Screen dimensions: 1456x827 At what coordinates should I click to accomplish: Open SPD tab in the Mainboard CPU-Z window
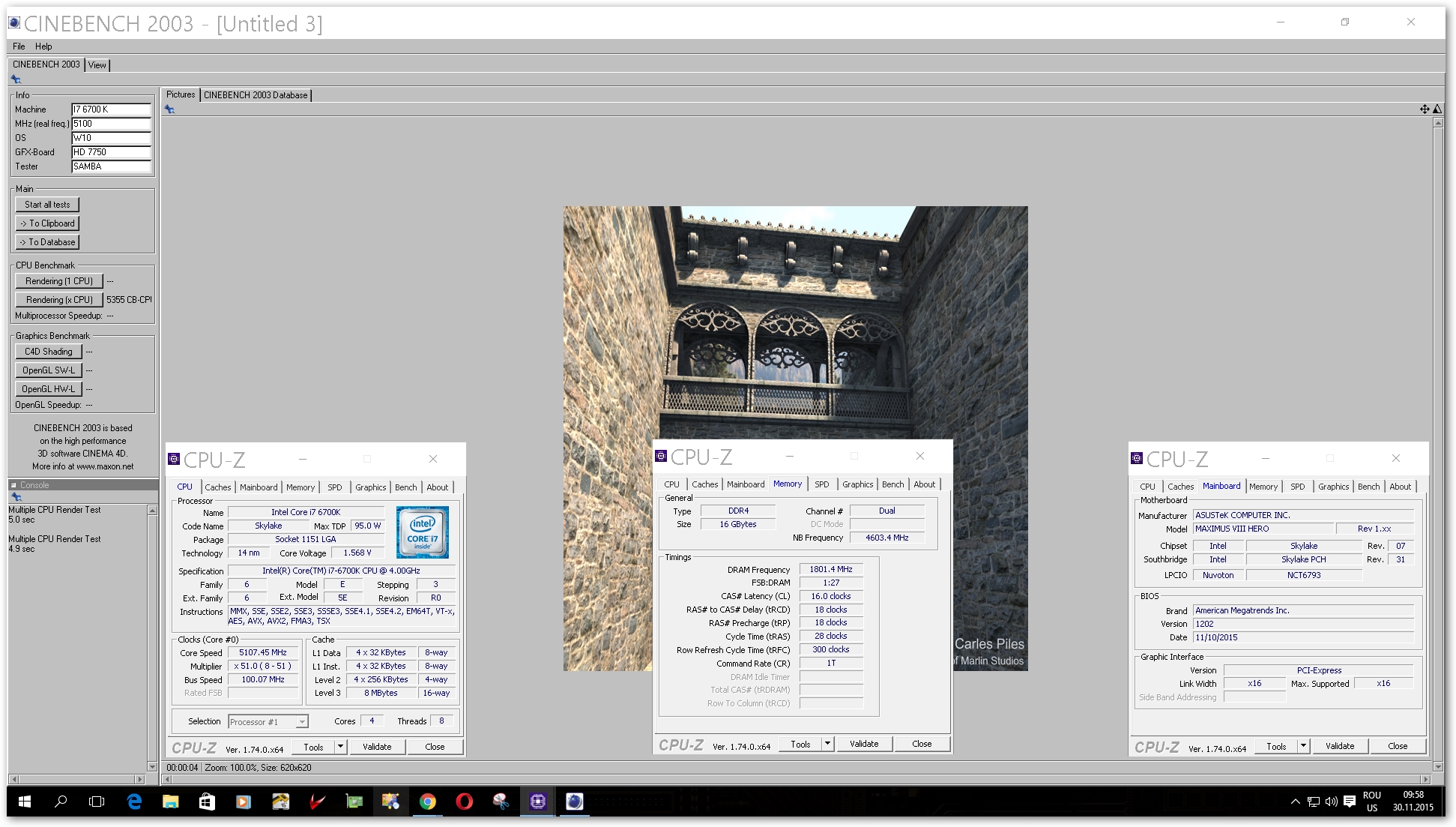pos(1297,487)
